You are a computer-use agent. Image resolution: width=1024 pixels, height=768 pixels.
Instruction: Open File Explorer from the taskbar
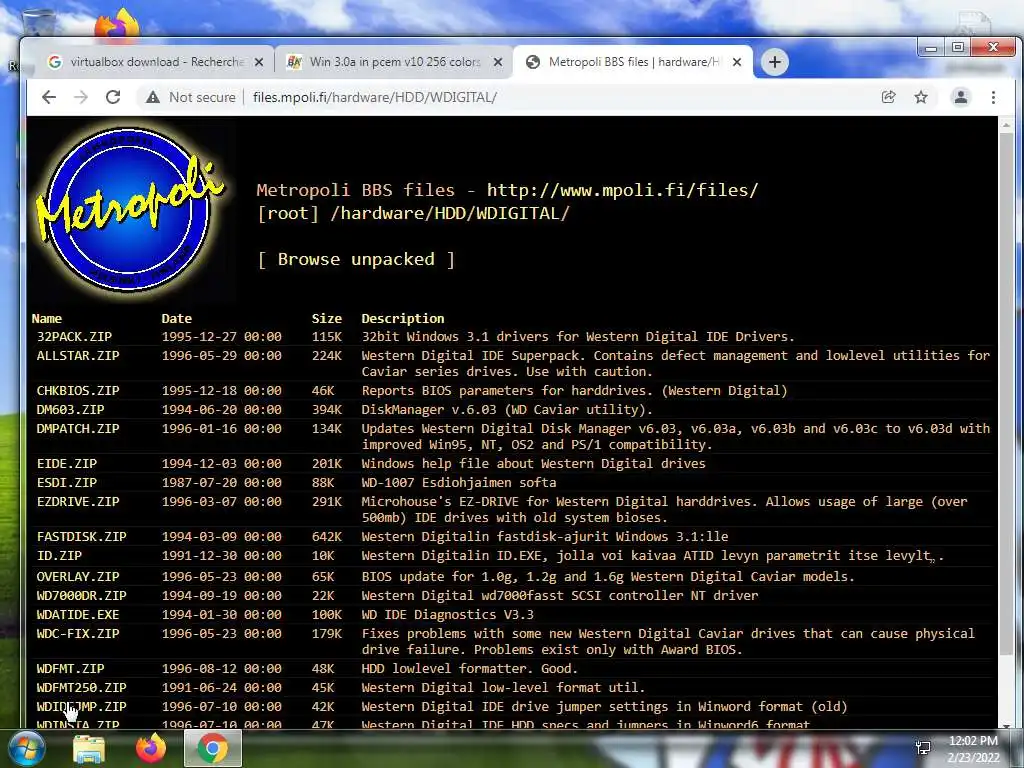pos(89,748)
